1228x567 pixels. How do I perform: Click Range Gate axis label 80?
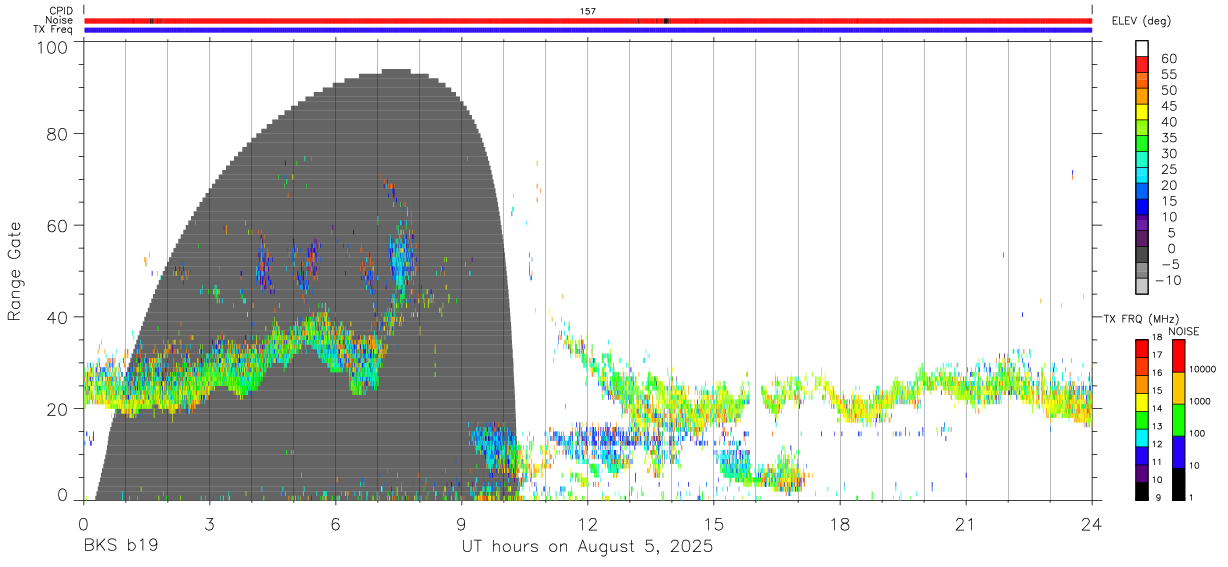pos(59,134)
